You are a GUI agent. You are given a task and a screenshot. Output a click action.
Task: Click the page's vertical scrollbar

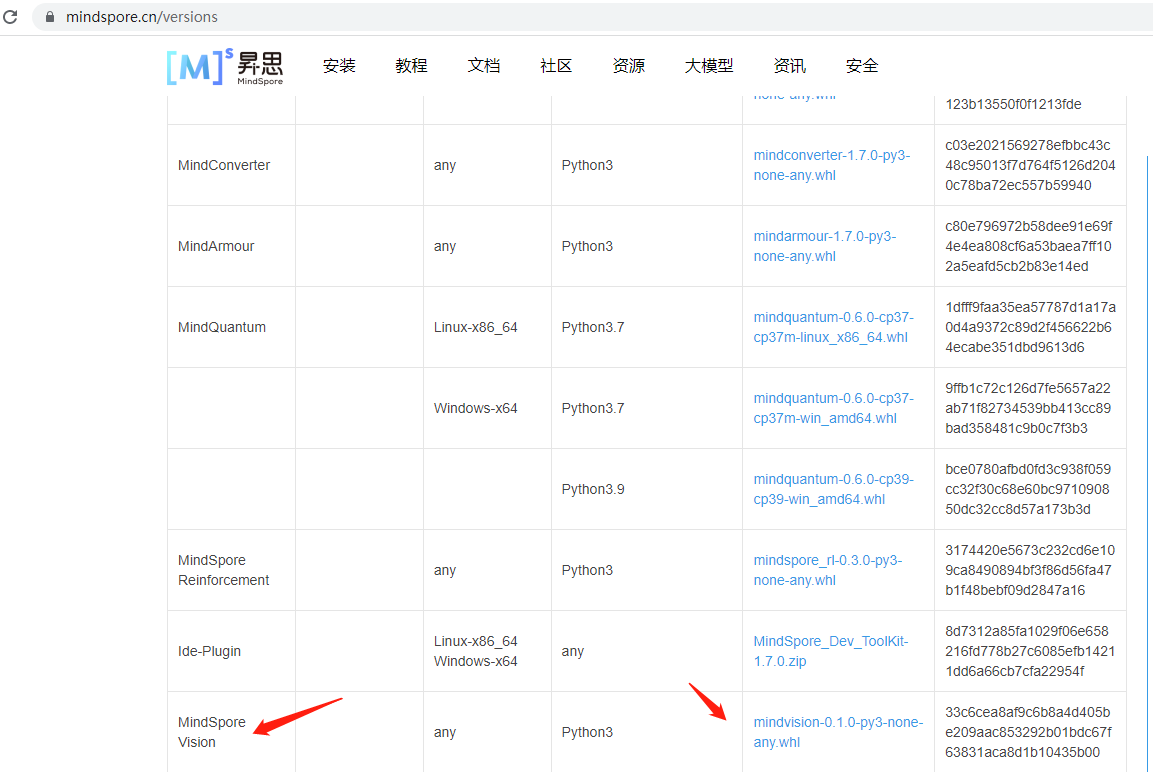(x=1147, y=463)
